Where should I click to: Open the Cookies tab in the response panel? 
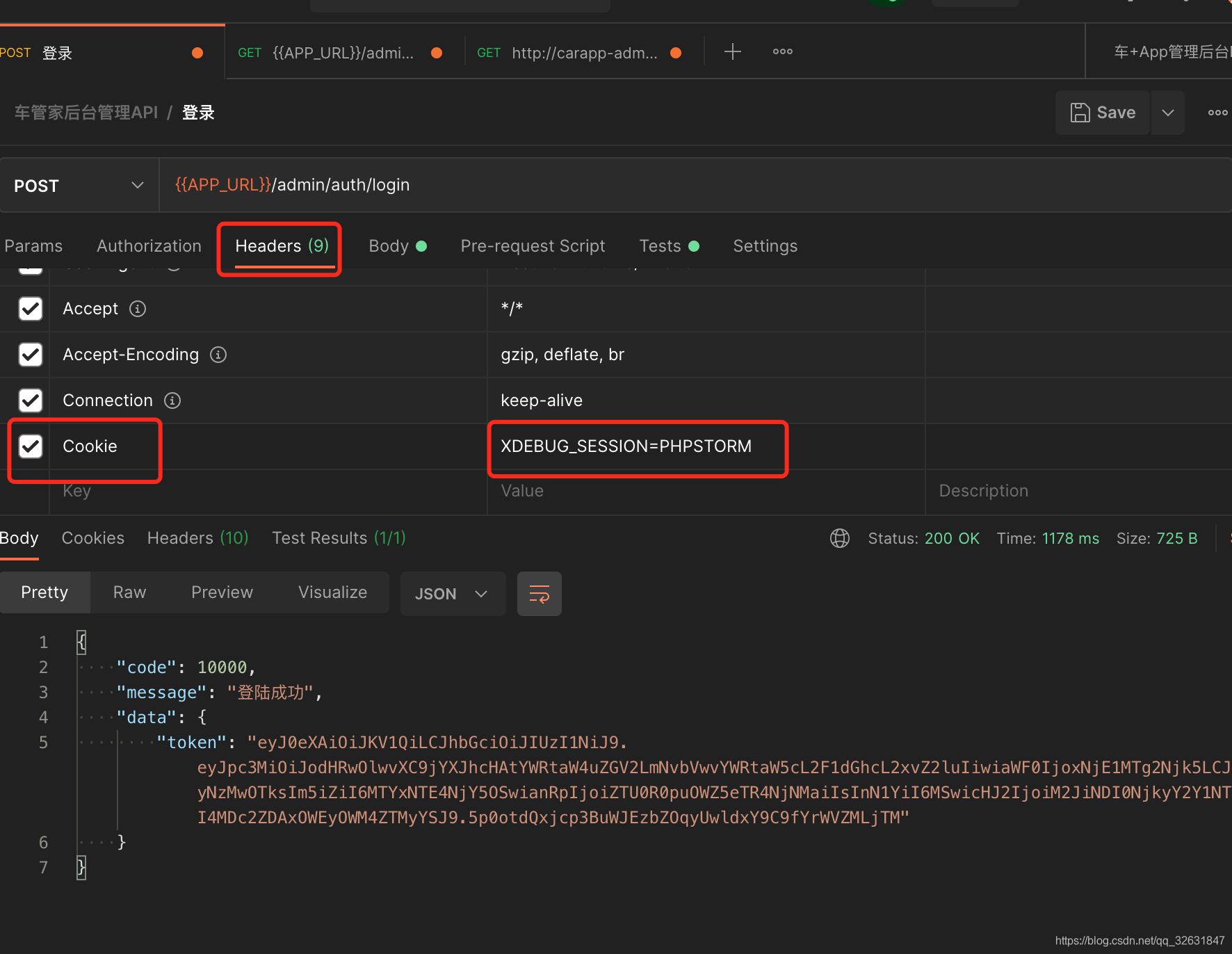tap(92, 537)
